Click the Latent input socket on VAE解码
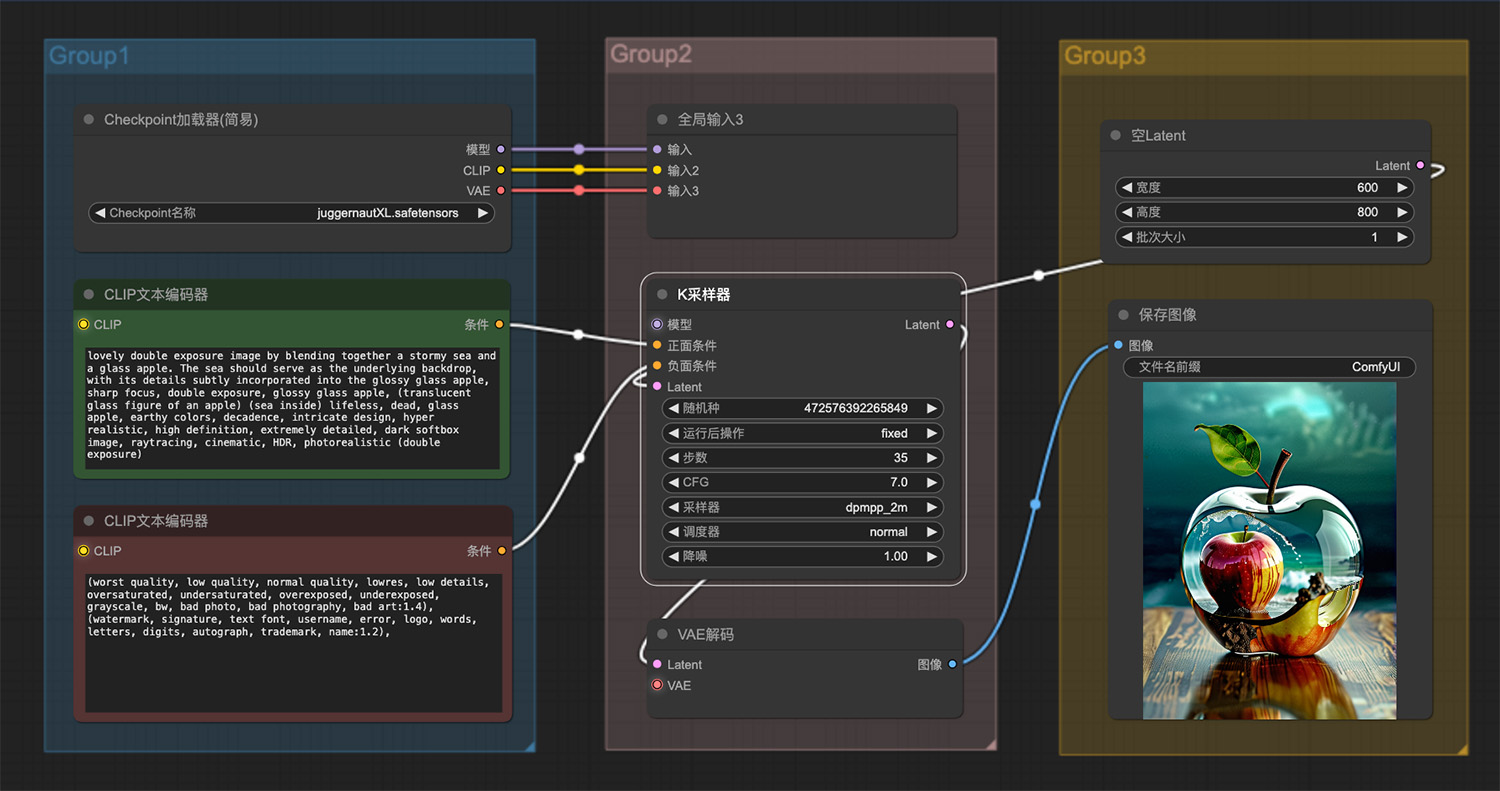Image resolution: width=1500 pixels, height=791 pixels. [657, 664]
